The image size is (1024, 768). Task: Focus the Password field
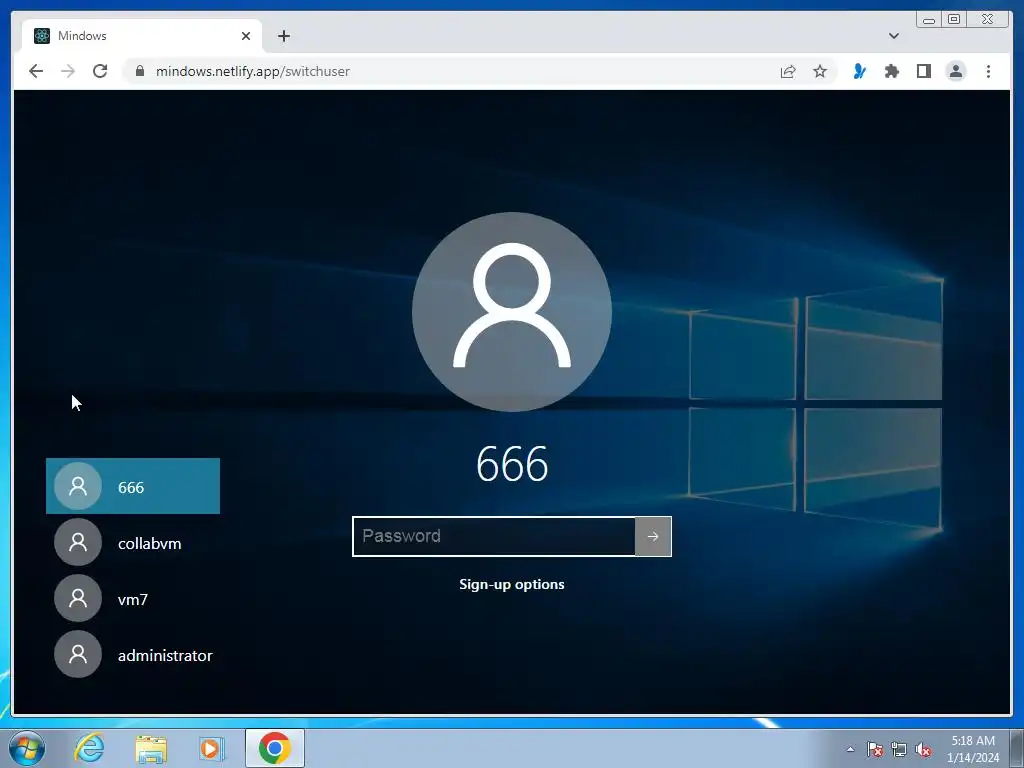coord(494,536)
